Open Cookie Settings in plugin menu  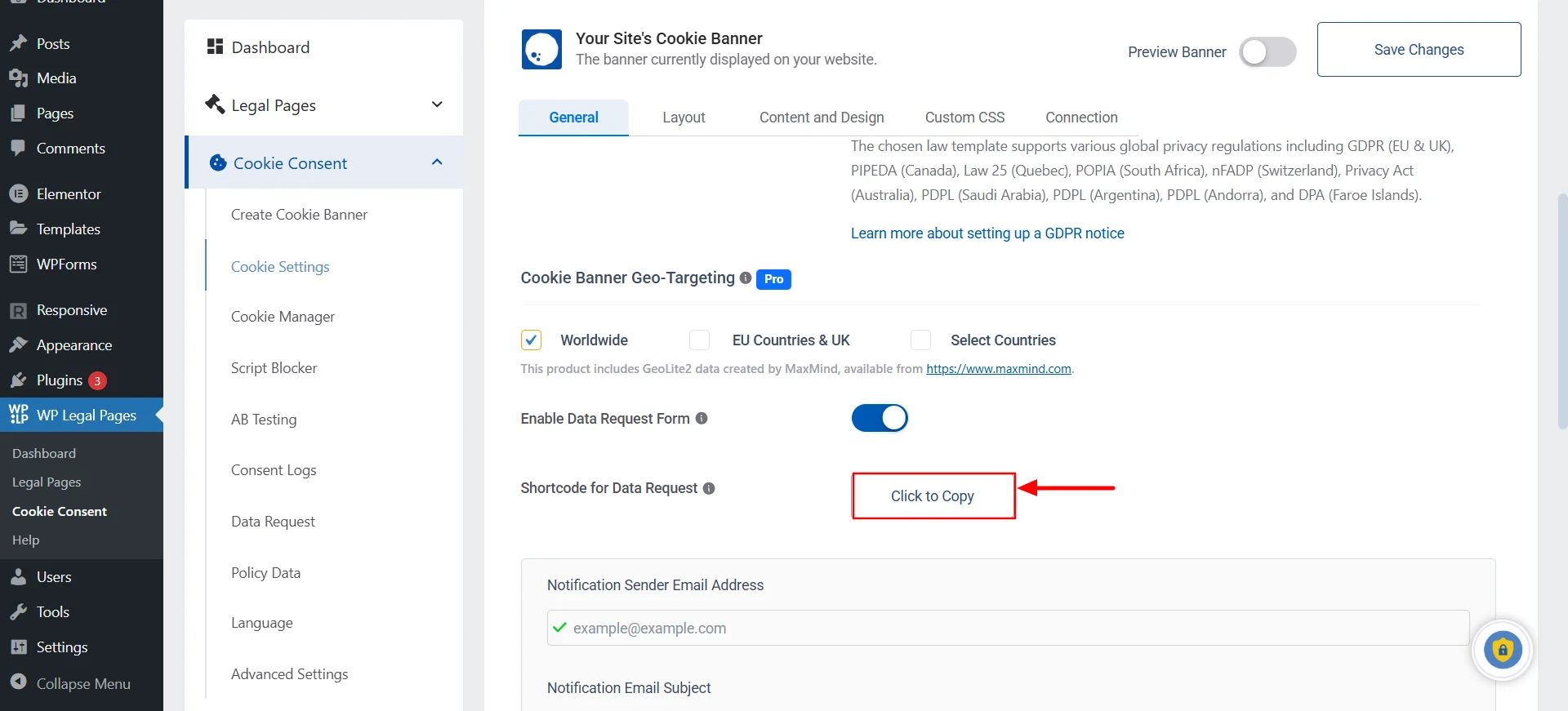tap(280, 267)
